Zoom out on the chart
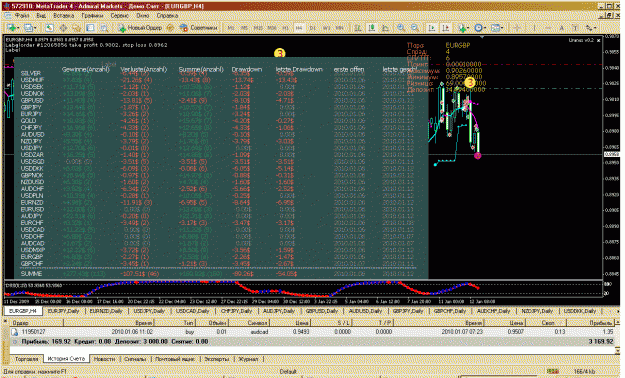625x378 pixels. click(415, 28)
